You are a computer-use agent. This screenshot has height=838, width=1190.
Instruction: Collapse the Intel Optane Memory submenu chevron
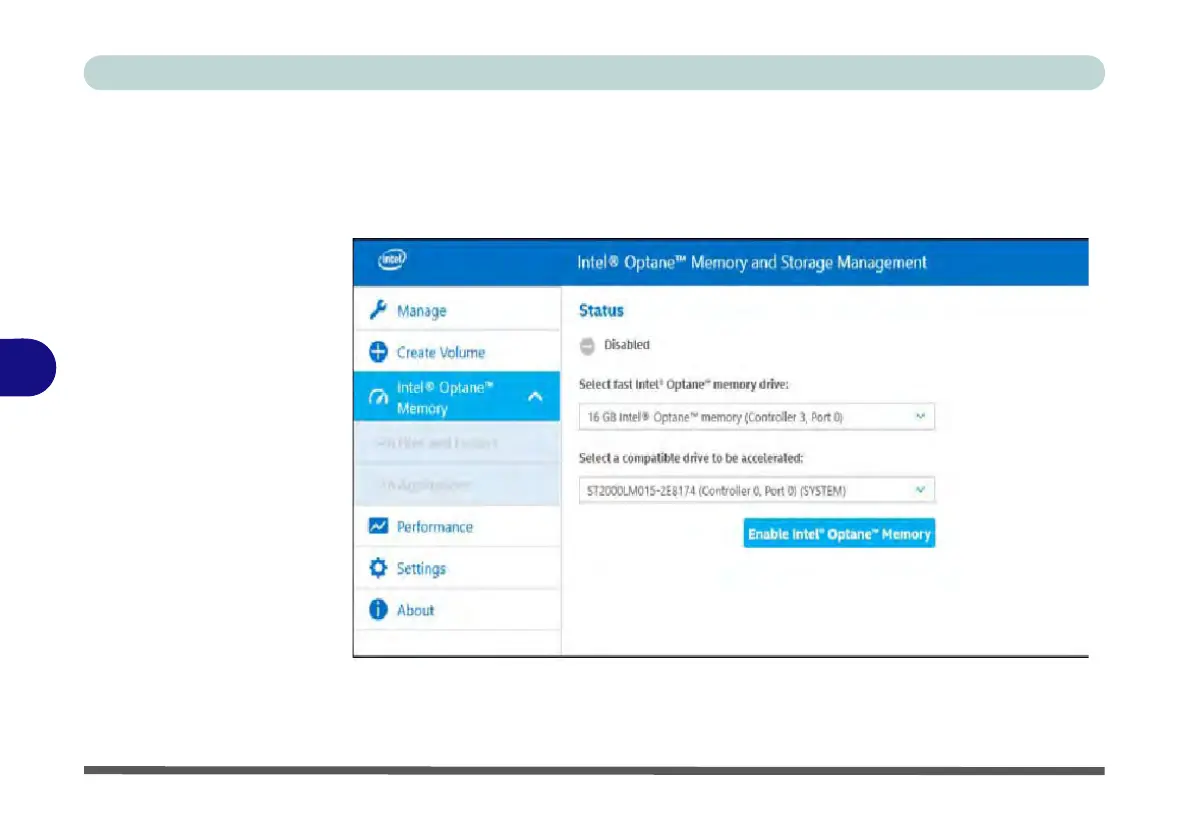pyautogui.click(x=535, y=396)
